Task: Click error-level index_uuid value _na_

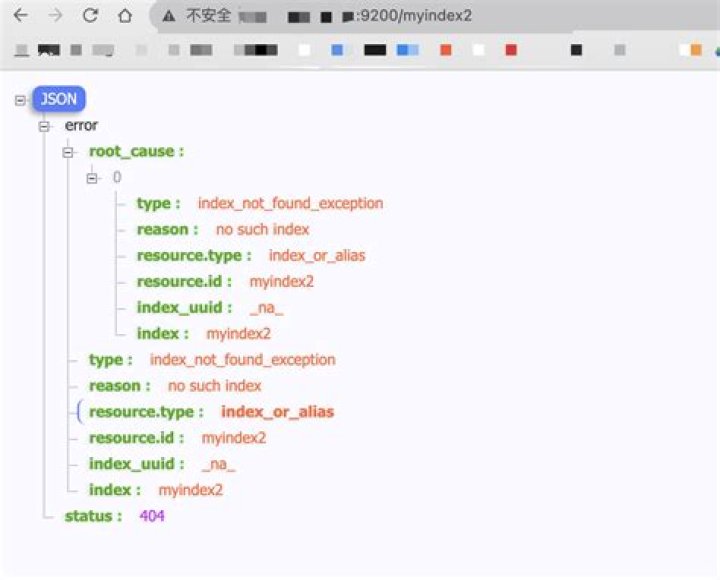Action: click(x=219, y=464)
